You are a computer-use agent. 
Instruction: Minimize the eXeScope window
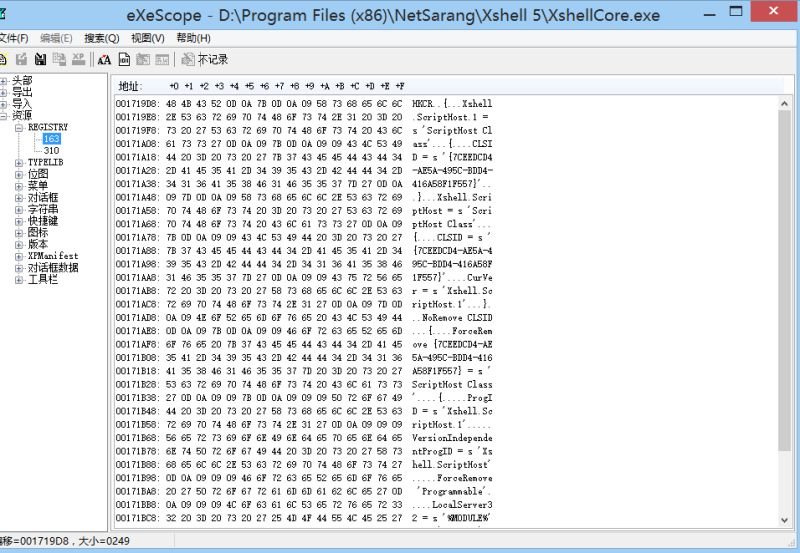709,14
